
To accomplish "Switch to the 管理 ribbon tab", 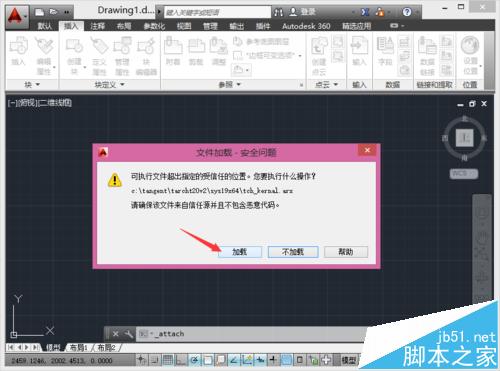I will click(210, 26).
